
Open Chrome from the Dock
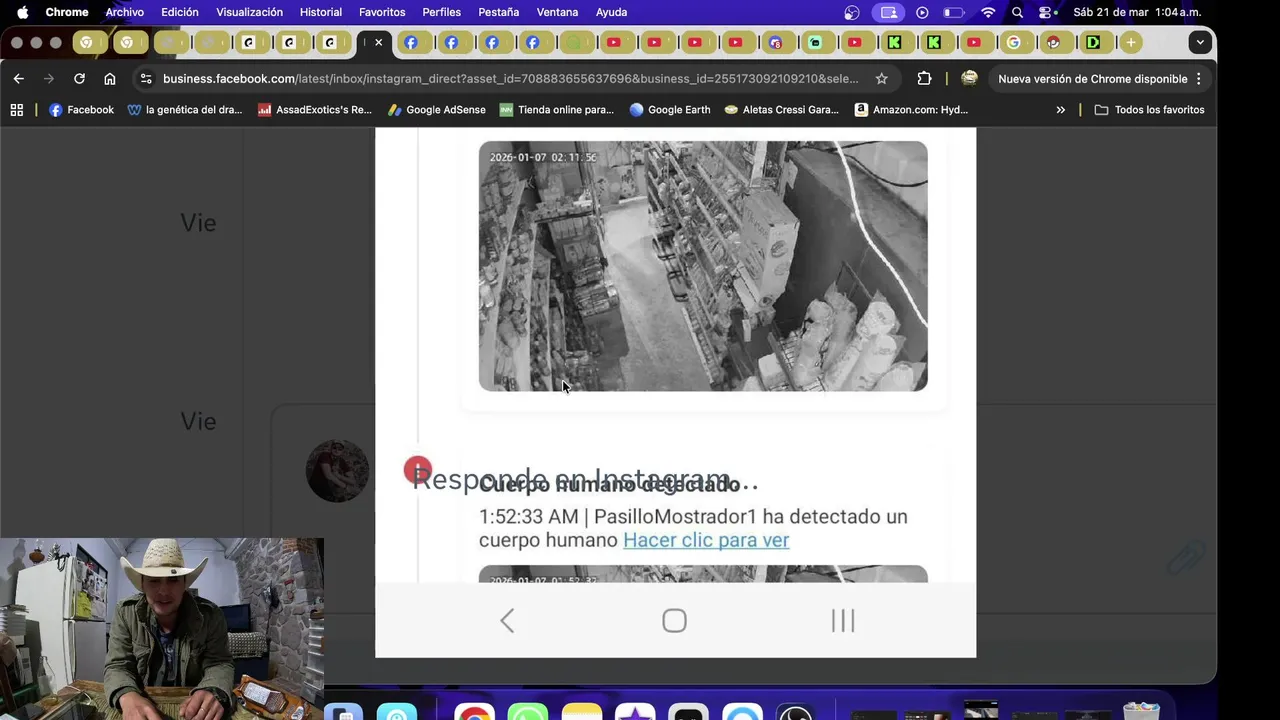click(x=474, y=712)
